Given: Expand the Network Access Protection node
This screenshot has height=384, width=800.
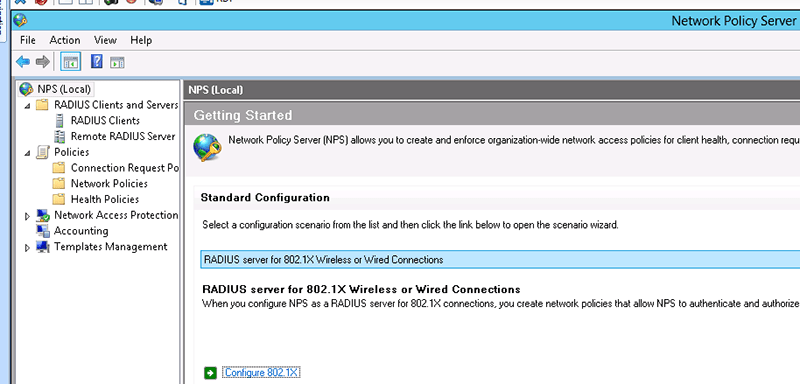Looking at the screenshot, I should click(x=28, y=216).
